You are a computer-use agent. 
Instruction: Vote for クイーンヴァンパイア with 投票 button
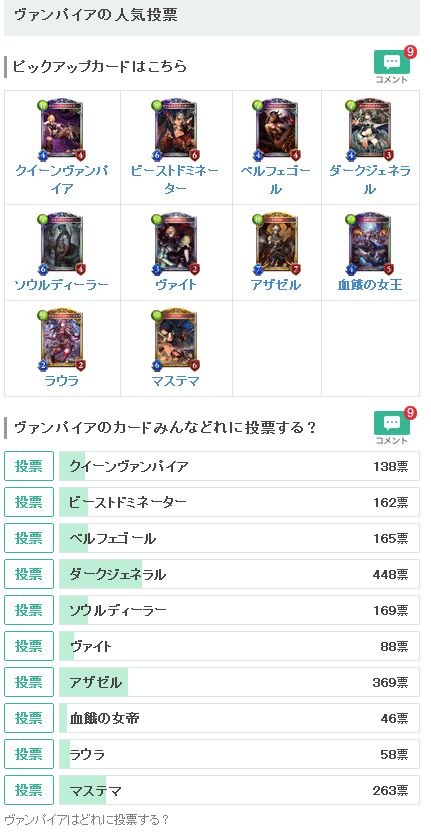pos(29,466)
